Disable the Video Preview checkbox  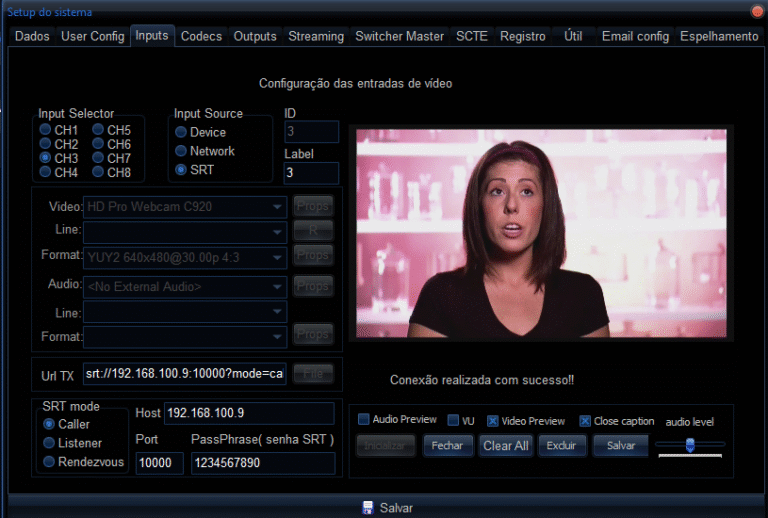pos(493,420)
